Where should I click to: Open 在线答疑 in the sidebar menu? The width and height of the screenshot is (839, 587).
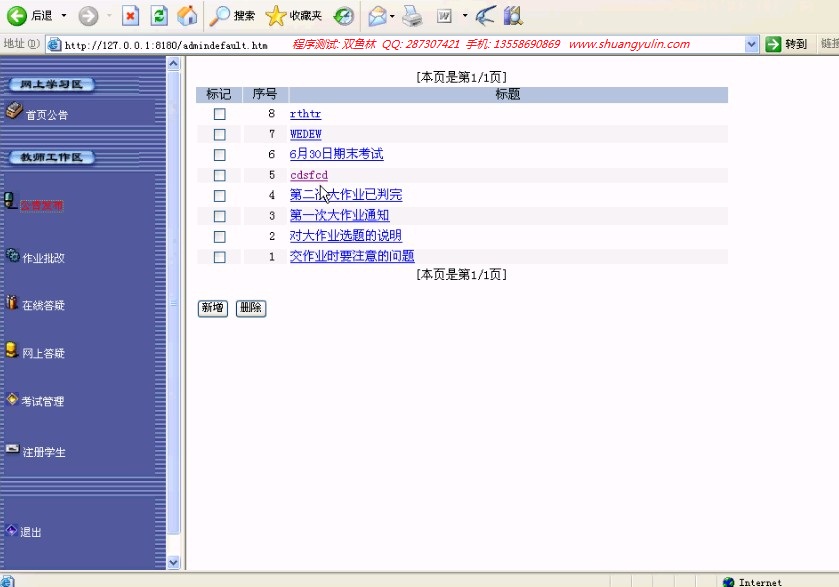43,306
